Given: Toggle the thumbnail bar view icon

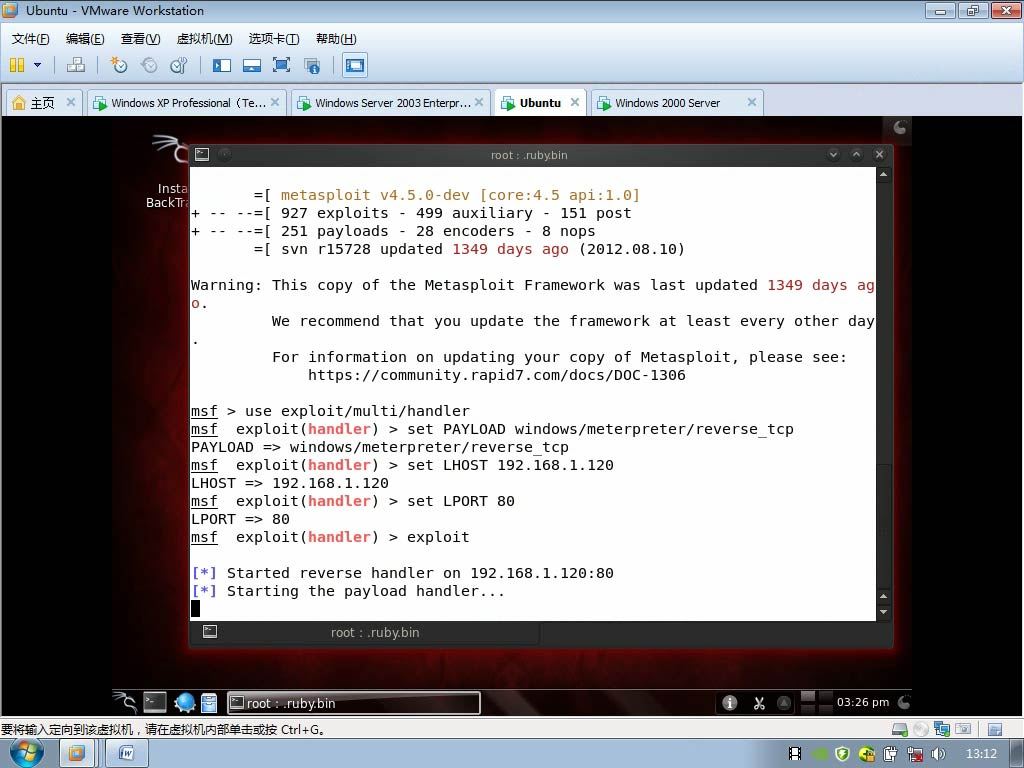Looking at the screenshot, I should click(x=251, y=65).
